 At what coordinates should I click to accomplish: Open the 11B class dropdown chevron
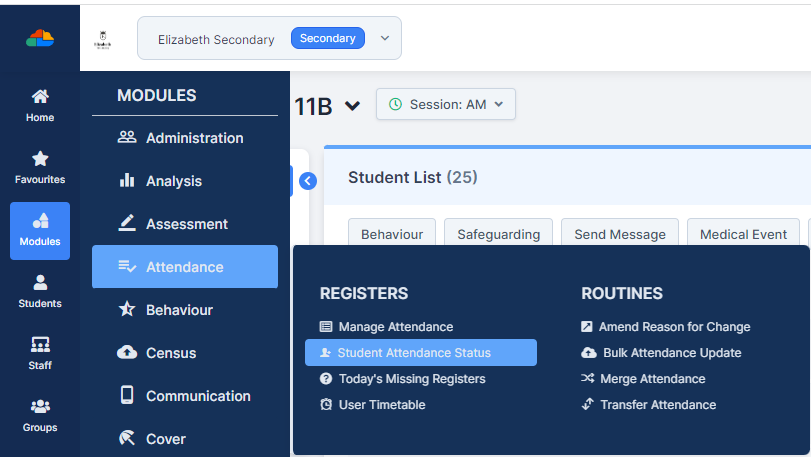[352, 106]
